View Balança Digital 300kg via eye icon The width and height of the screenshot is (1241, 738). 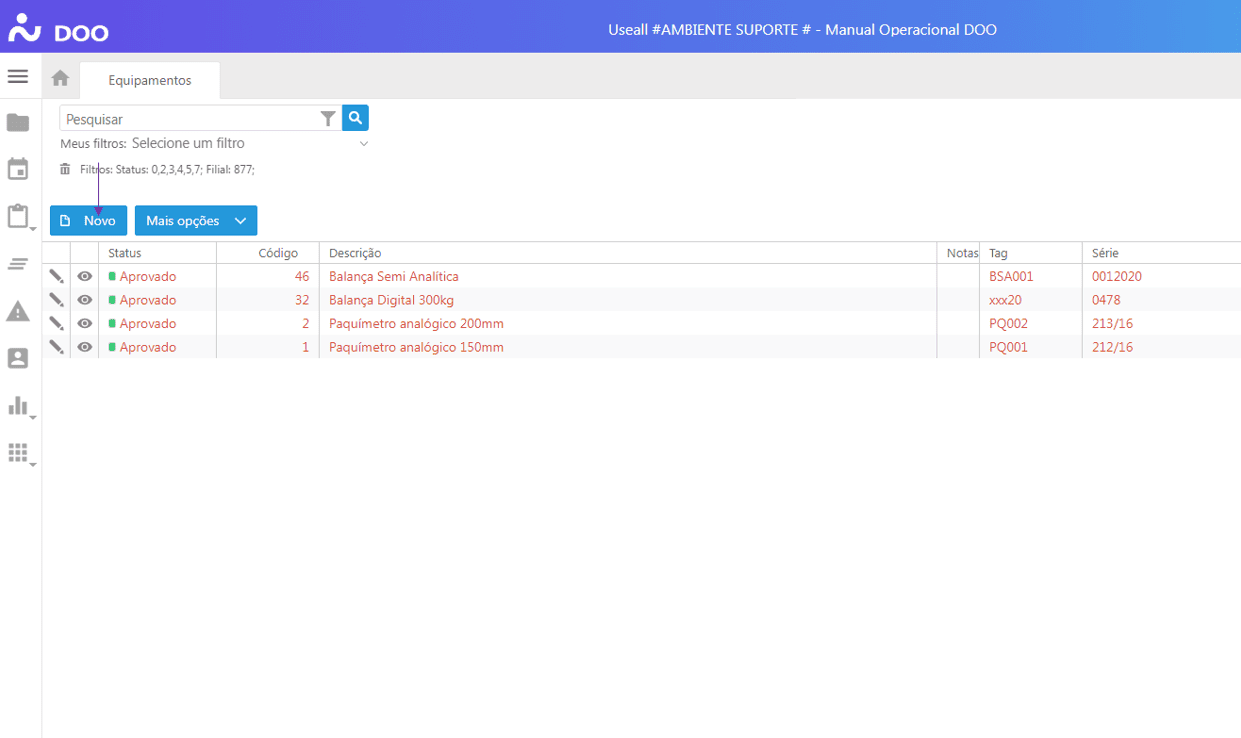pyautogui.click(x=85, y=300)
